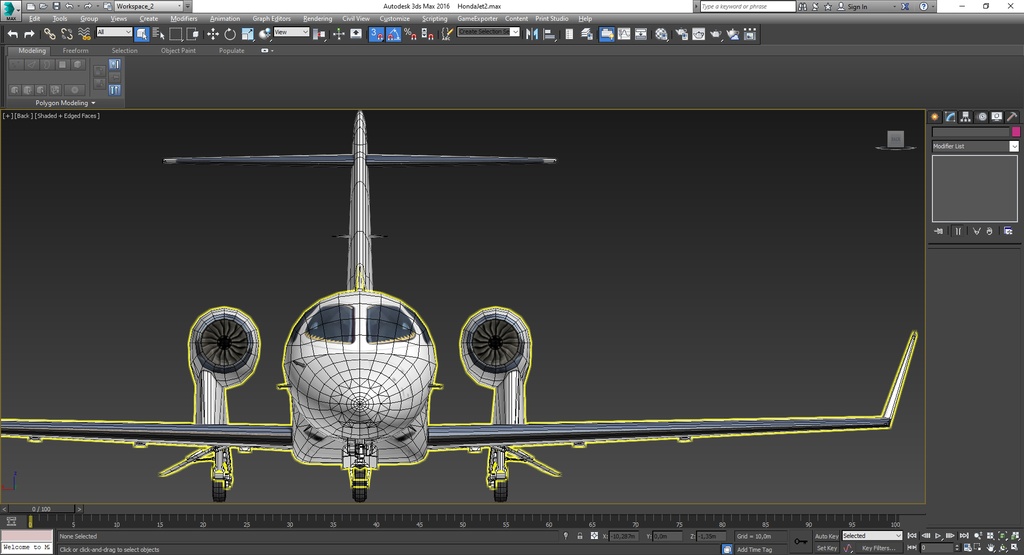Image resolution: width=1024 pixels, height=555 pixels.
Task: Click the Set Keys key icon
Action: pos(801,541)
